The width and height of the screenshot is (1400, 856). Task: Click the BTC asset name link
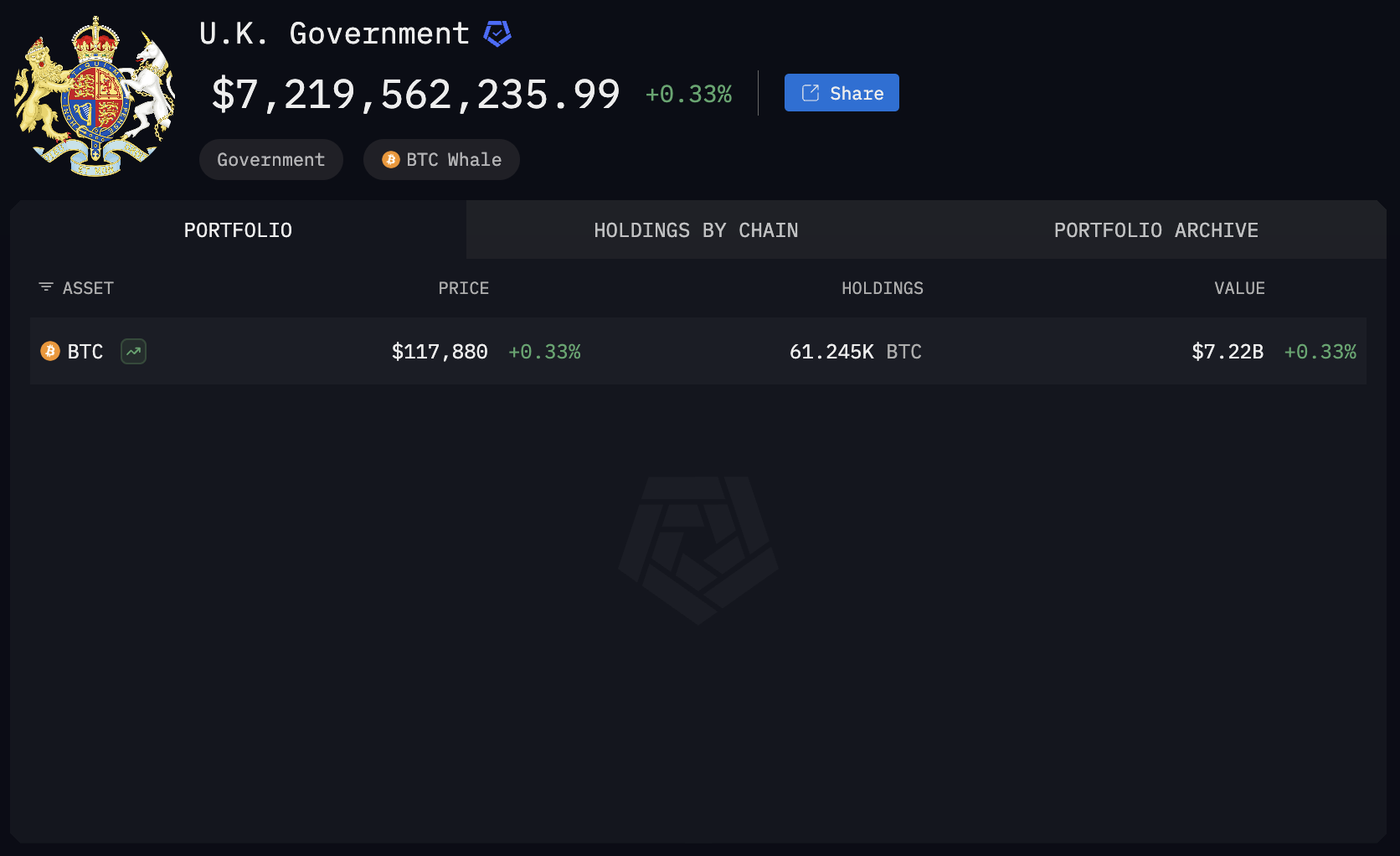click(x=85, y=352)
